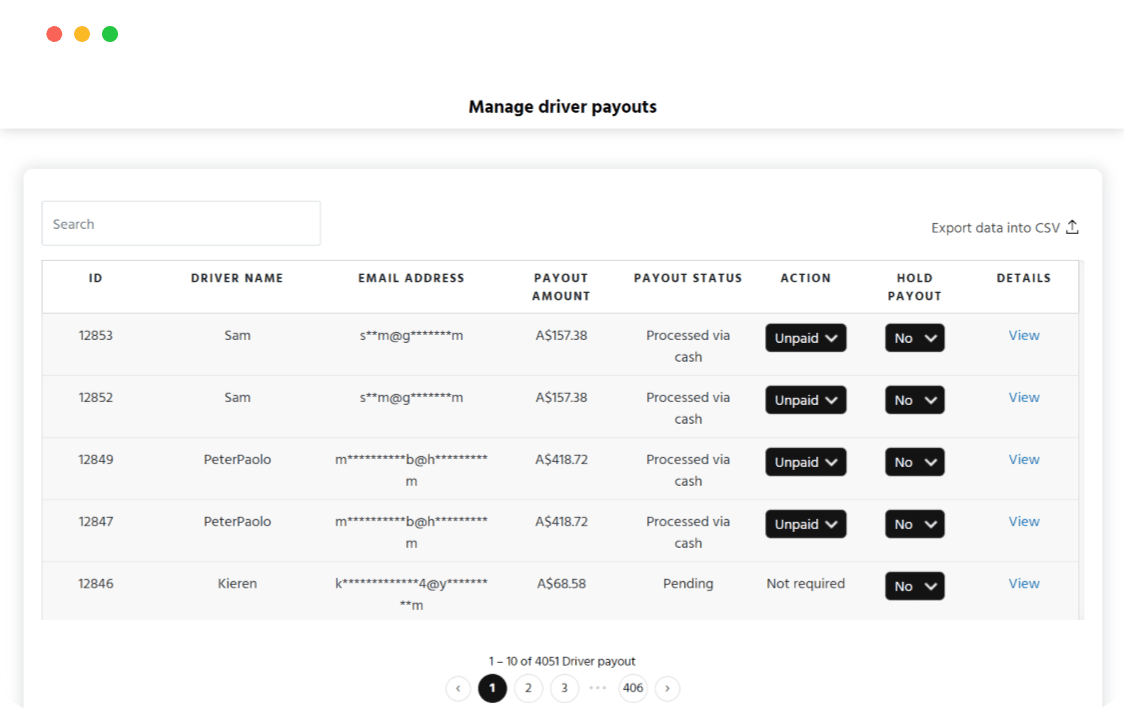Screen dimensions: 1124x712
Task: Click the previous page chevron icon
Action: click(x=458, y=688)
